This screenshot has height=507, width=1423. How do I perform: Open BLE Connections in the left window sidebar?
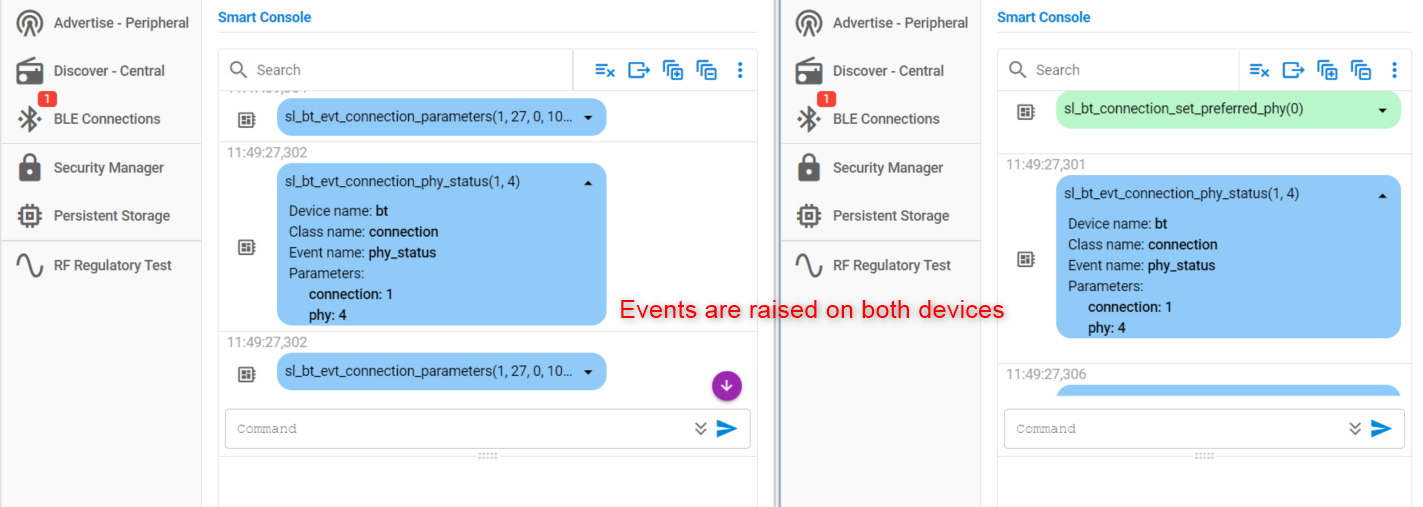pos(106,119)
